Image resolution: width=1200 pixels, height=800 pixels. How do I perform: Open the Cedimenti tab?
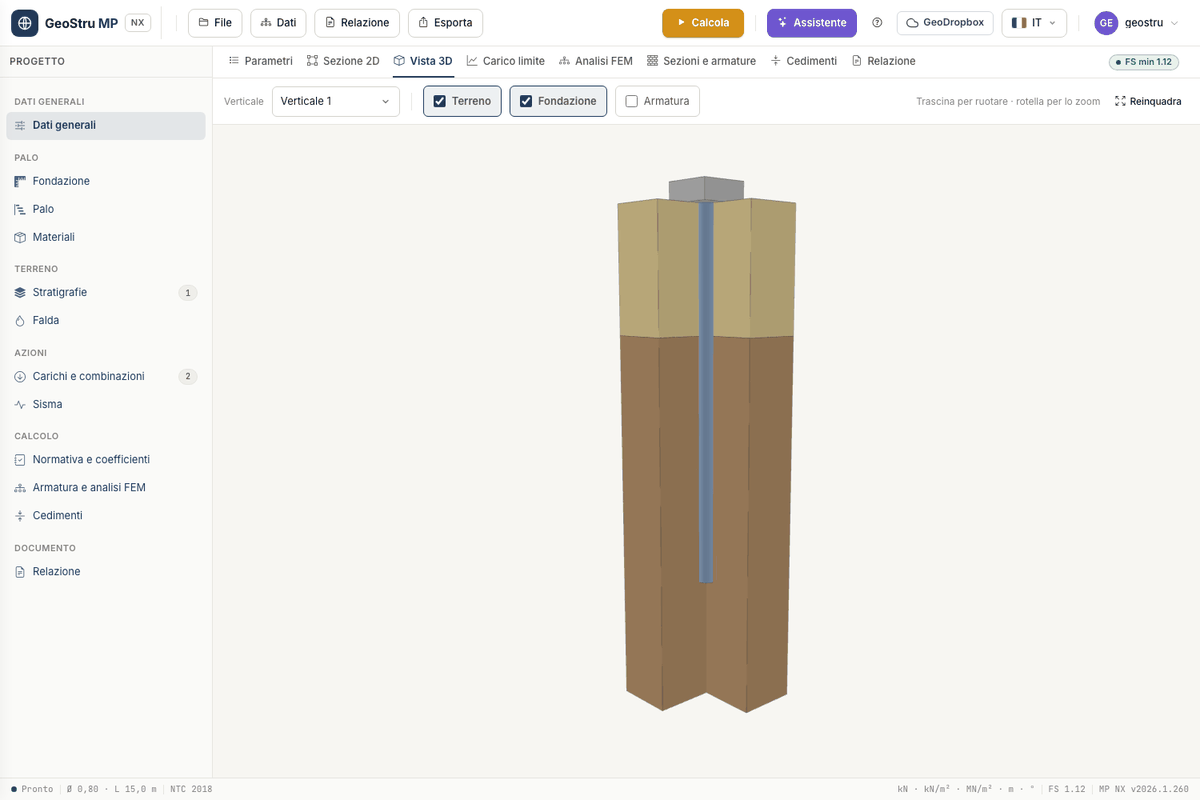804,61
